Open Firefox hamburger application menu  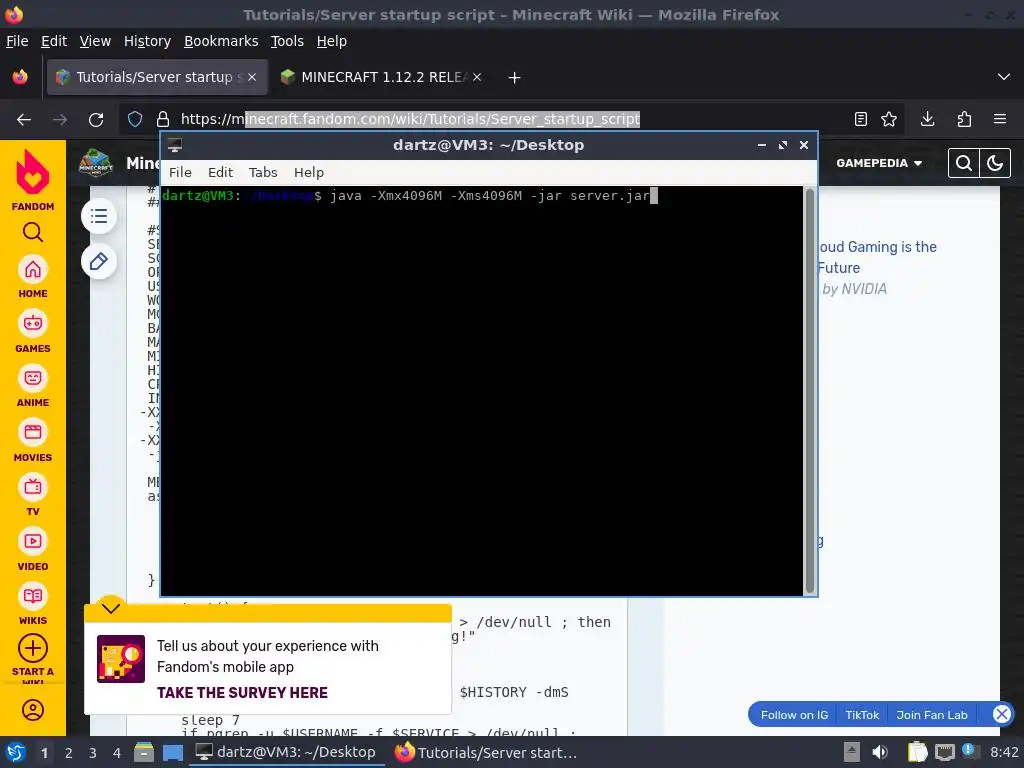click(1000, 119)
